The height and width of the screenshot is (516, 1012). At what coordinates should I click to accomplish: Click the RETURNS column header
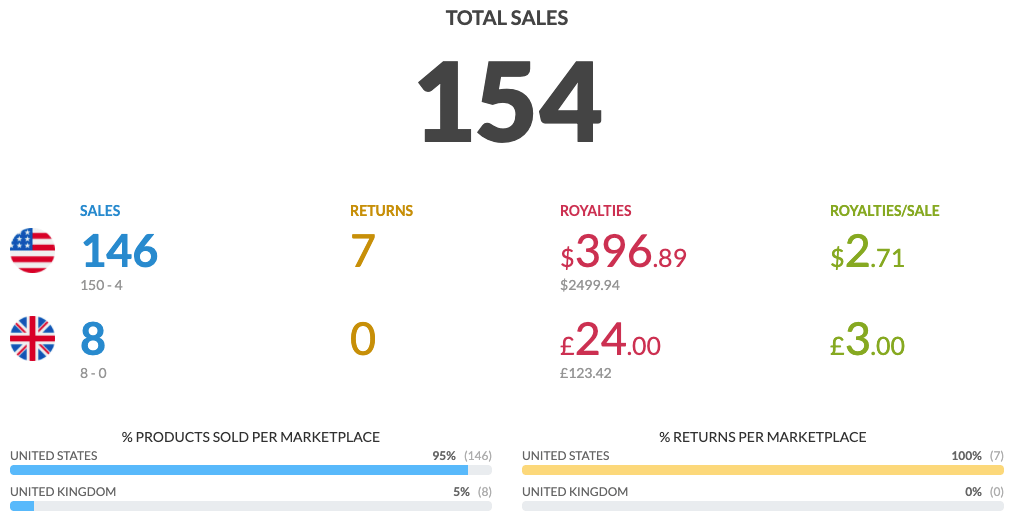[381, 211]
